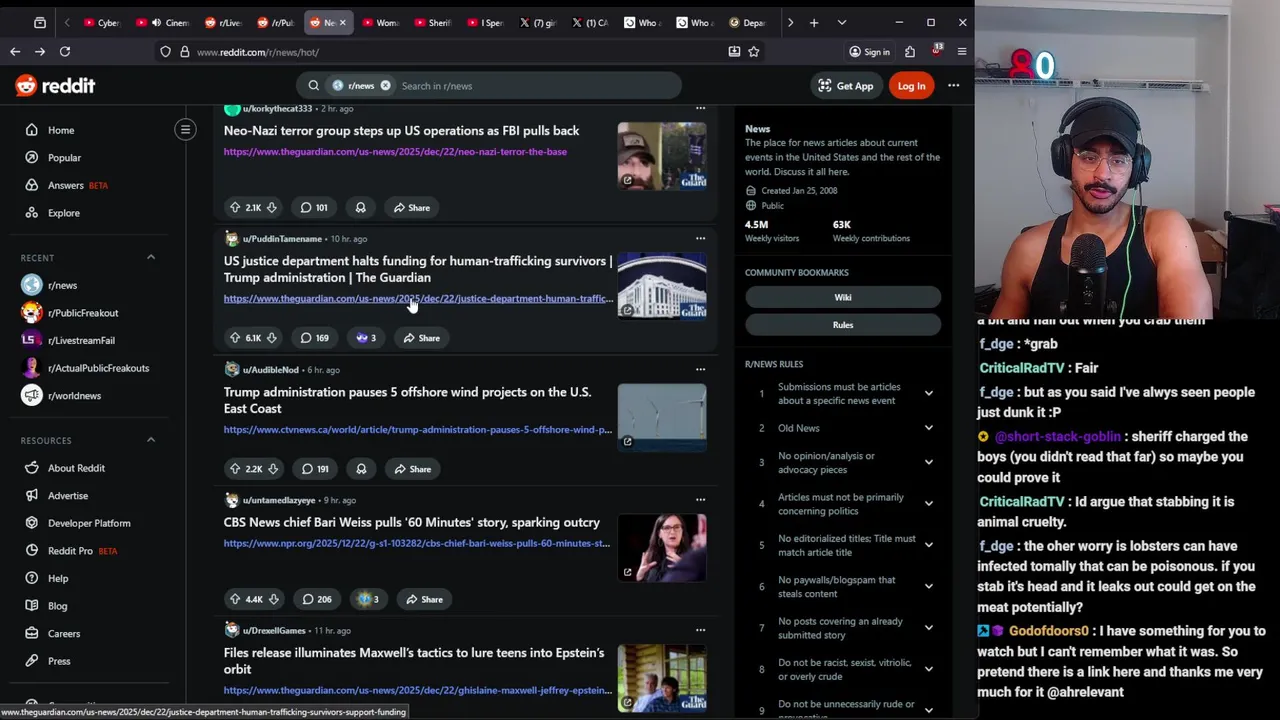The width and height of the screenshot is (1280, 720).
Task: Open the Reddit header three-dot menu
Action: [x=953, y=86]
